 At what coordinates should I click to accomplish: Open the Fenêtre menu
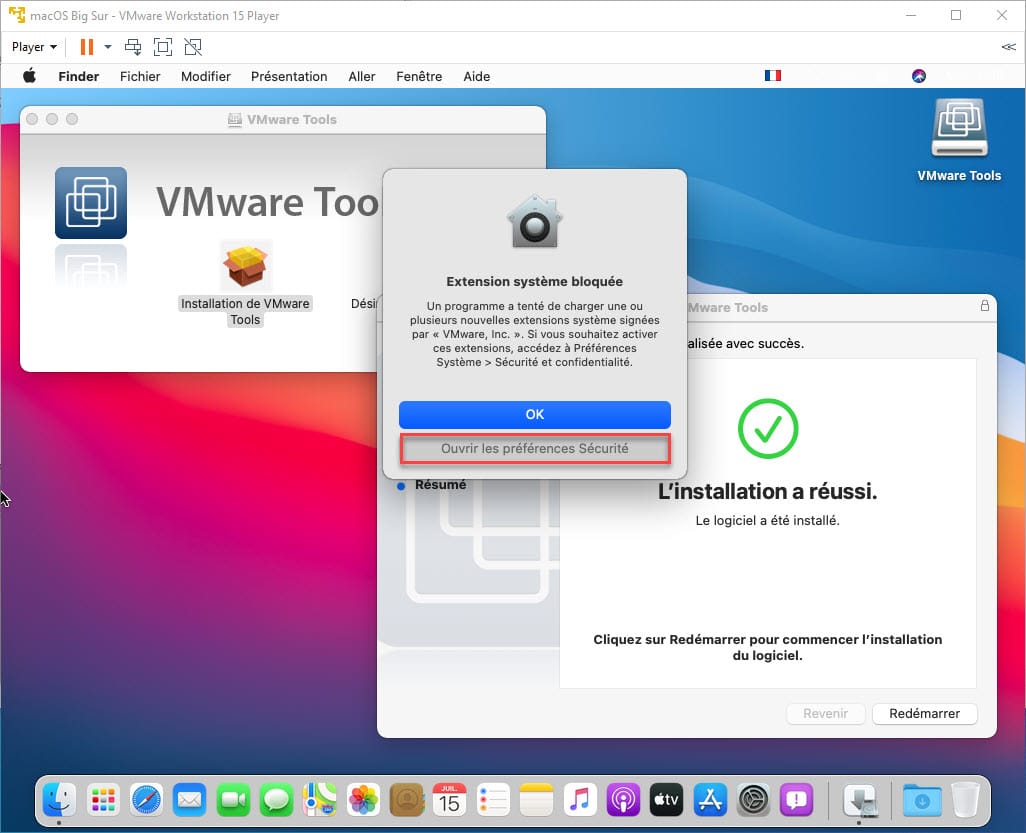(x=419, y=77)
